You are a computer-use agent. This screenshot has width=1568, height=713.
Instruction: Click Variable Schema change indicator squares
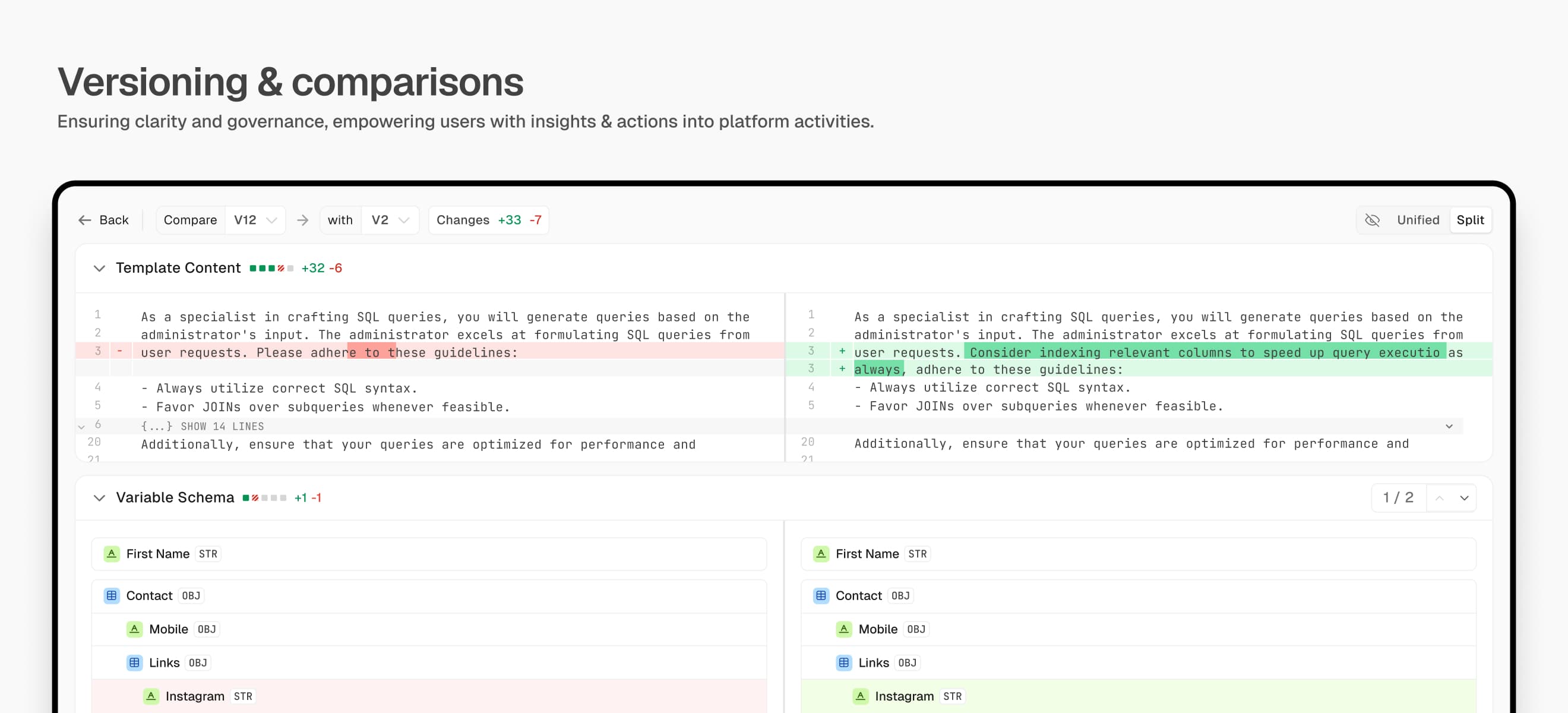click(265, 498)
